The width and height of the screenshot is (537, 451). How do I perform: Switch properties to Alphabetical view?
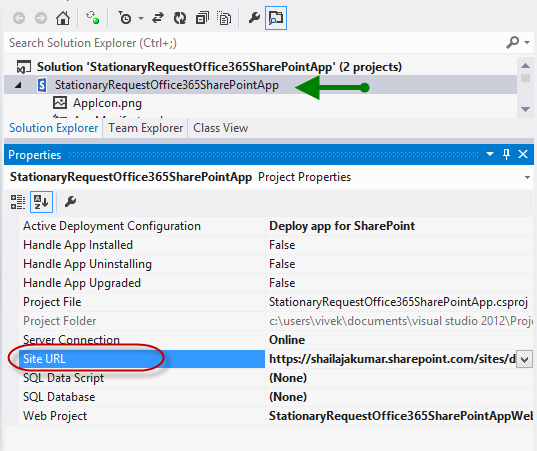coord(41,202)
